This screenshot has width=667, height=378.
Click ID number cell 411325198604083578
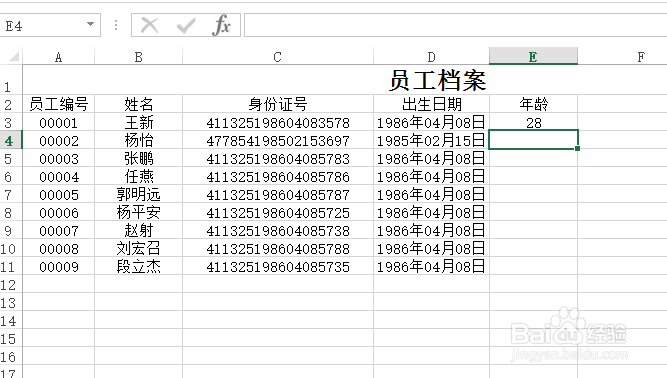click(278, 122)
